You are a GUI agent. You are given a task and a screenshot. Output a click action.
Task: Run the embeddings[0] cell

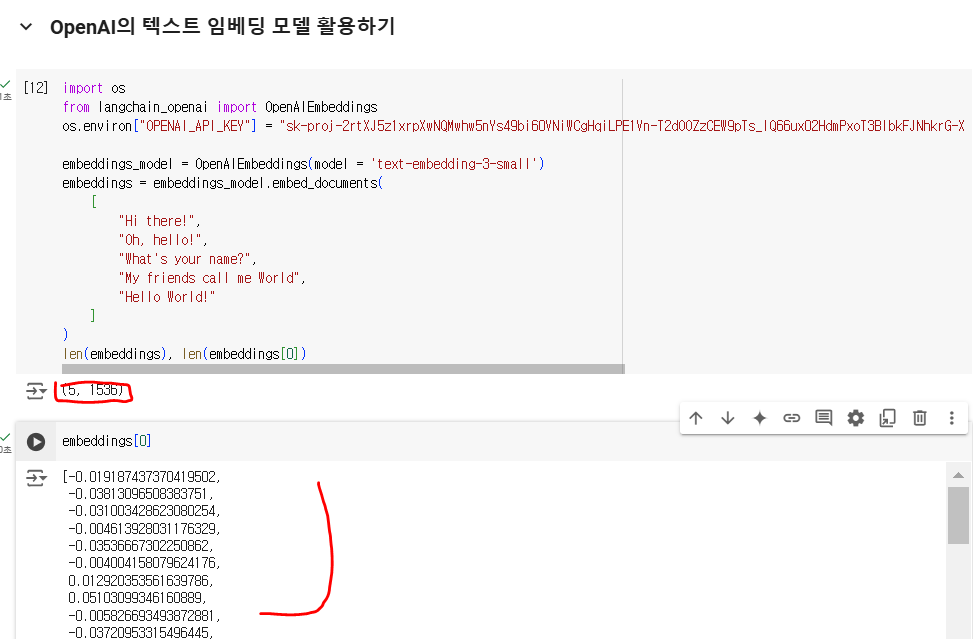tap(36, 442)
